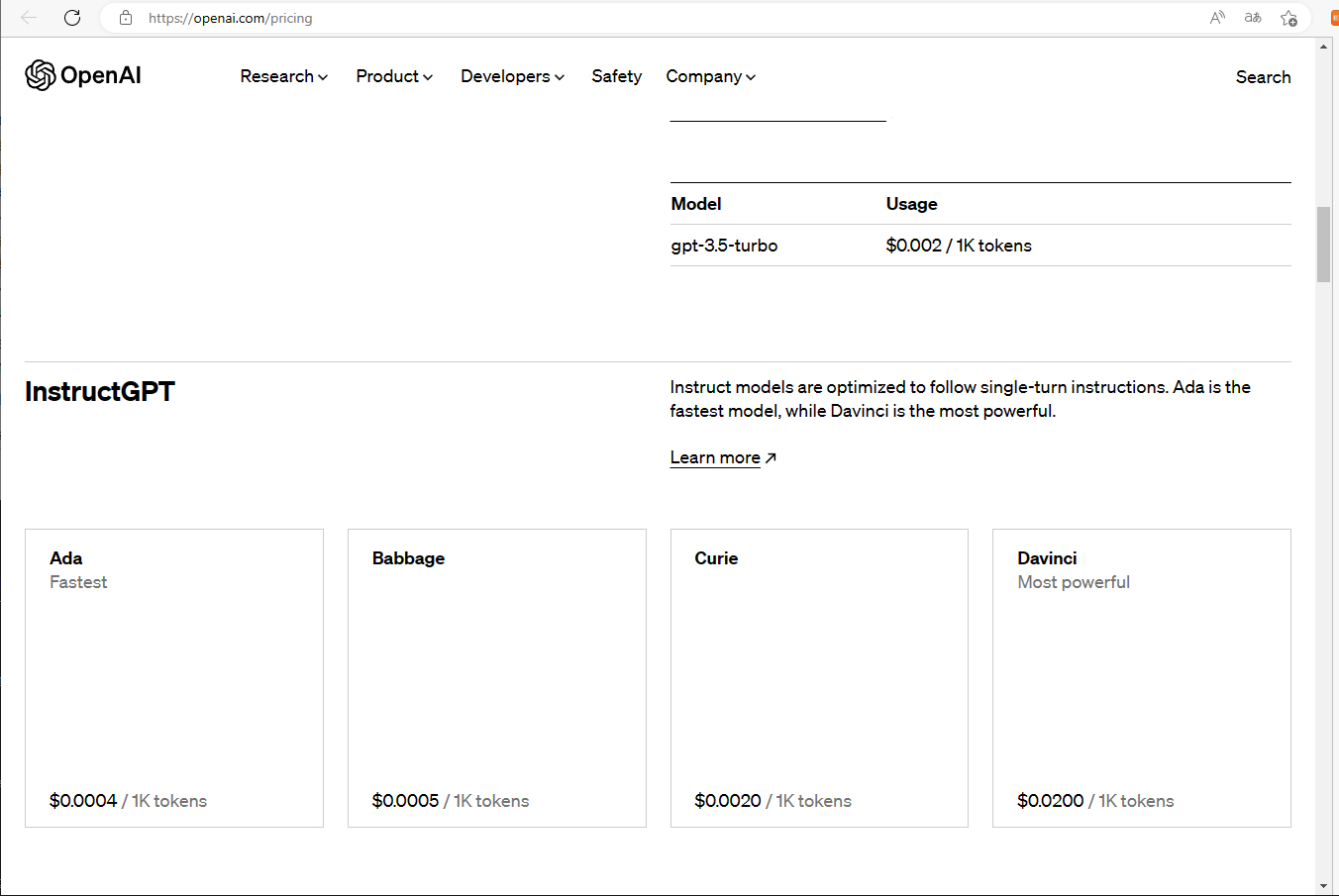Open the Company dropdown menu
This screenshot has width=1339, height=896.
(x=710, y=76)
